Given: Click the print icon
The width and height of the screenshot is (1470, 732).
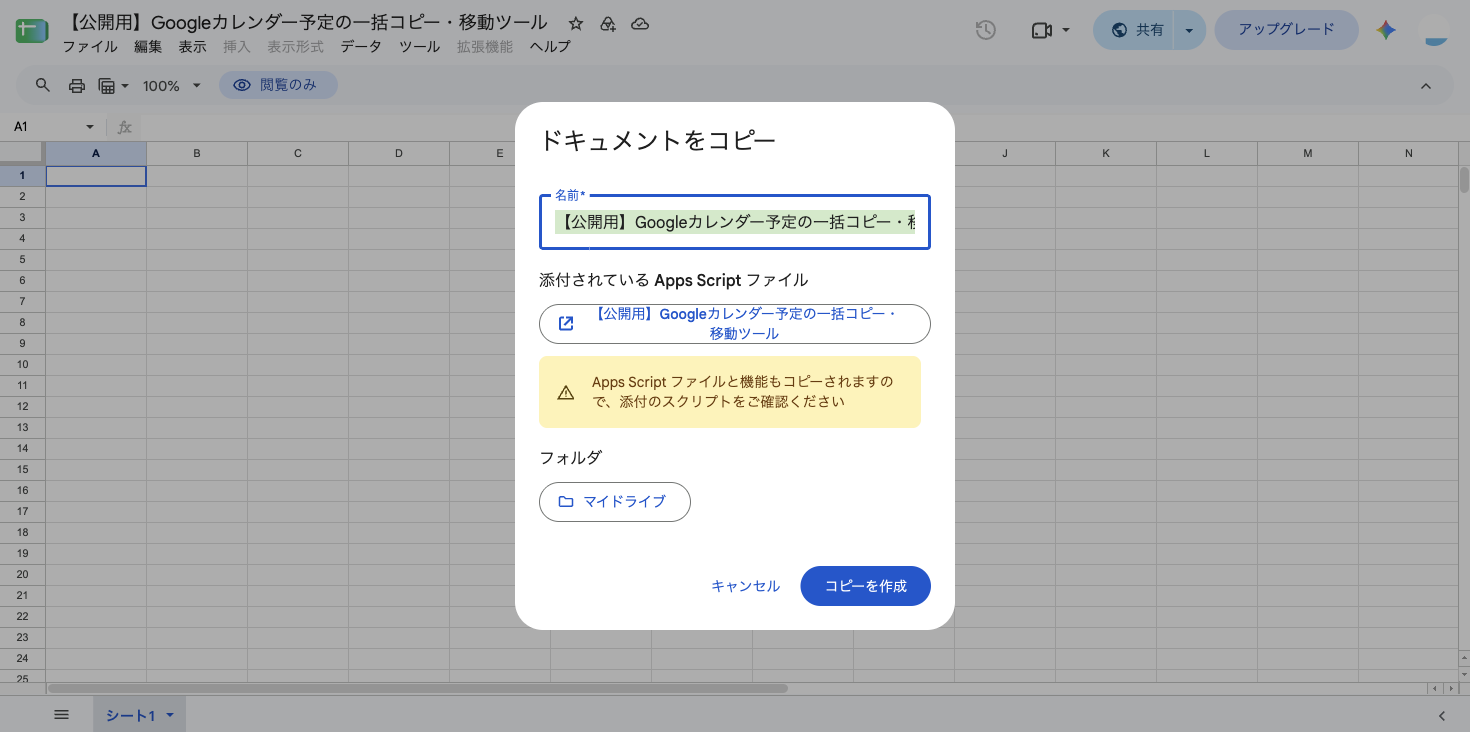Looking at the screenshot, I should 77,86.
